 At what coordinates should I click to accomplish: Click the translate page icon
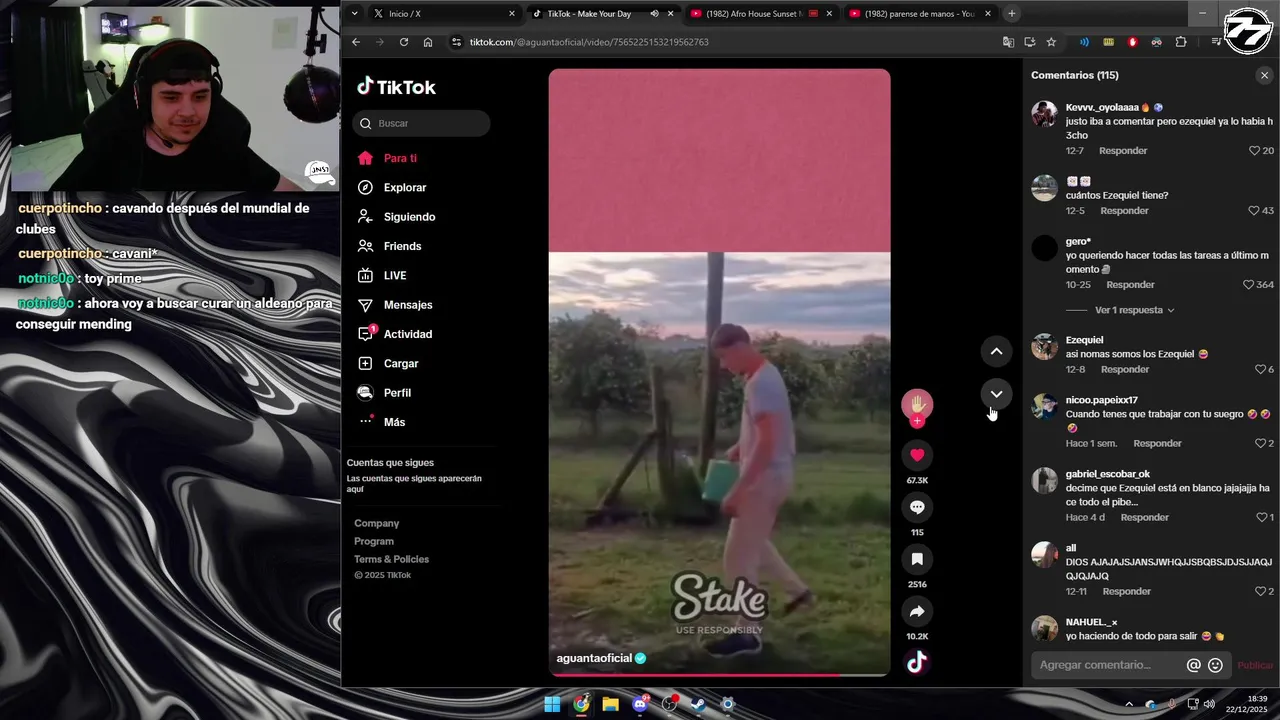(1008, 42)
